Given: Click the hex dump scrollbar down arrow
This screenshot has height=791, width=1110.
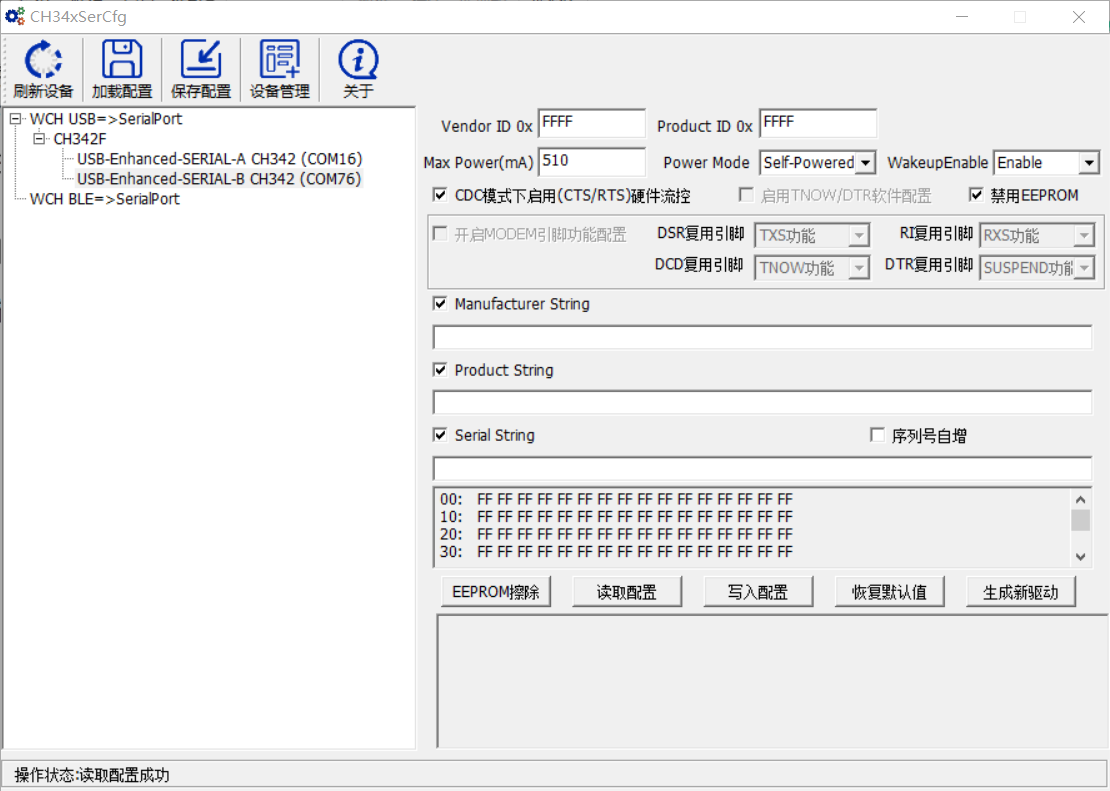Looking at the screenshot, I should [x=1081, y=557].
